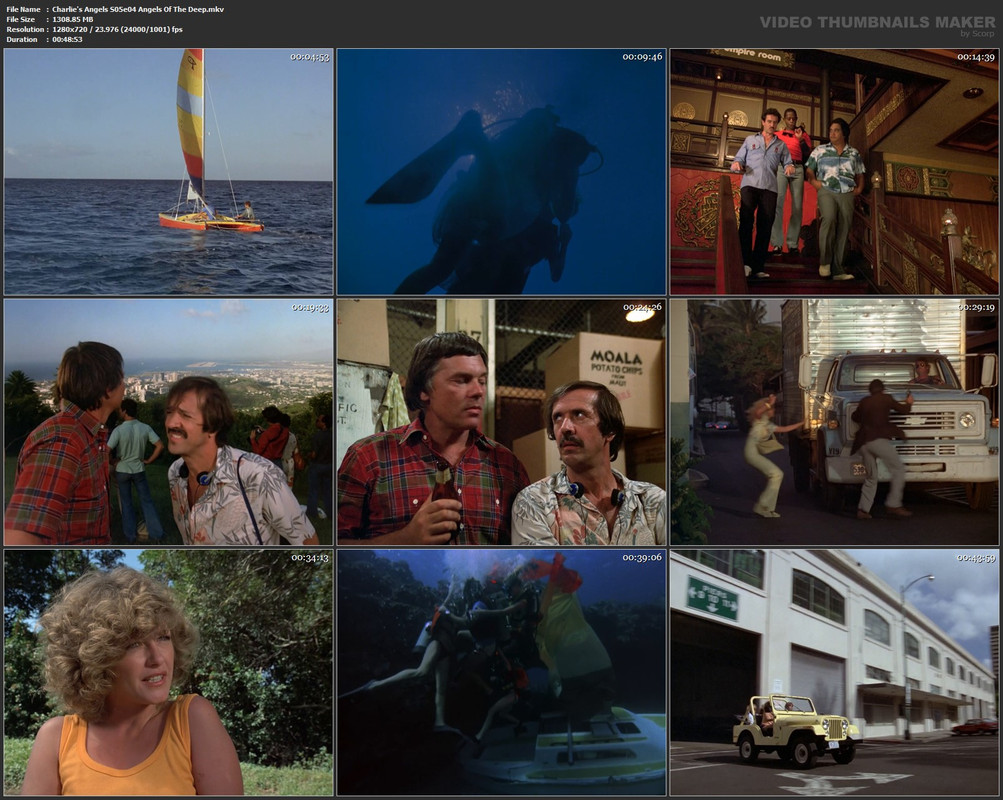Click the 00:39:06 timestamp label
1003x800 pixels.
(x=642, y=558)
